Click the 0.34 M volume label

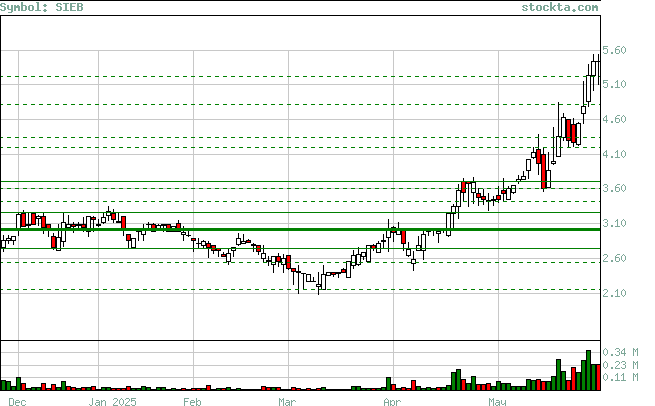[x=620, y=353]
